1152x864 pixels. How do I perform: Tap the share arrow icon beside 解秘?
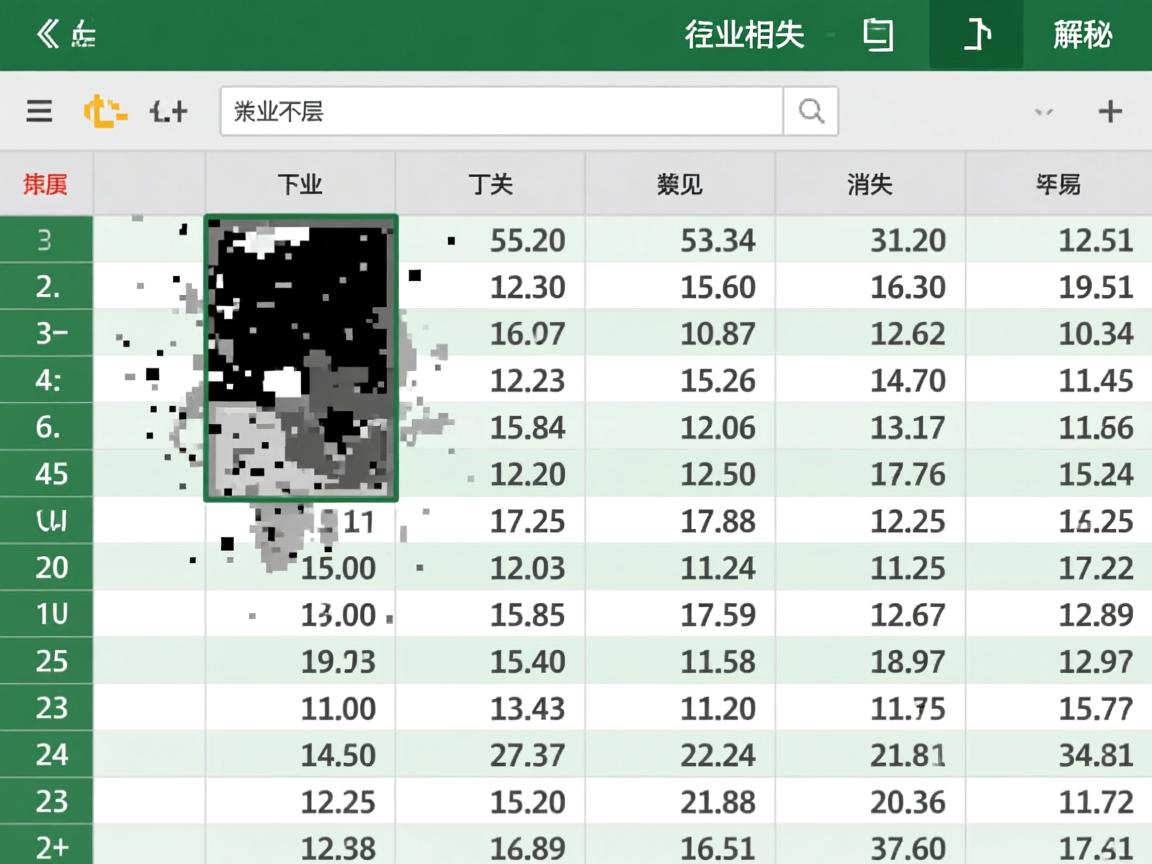975,33
